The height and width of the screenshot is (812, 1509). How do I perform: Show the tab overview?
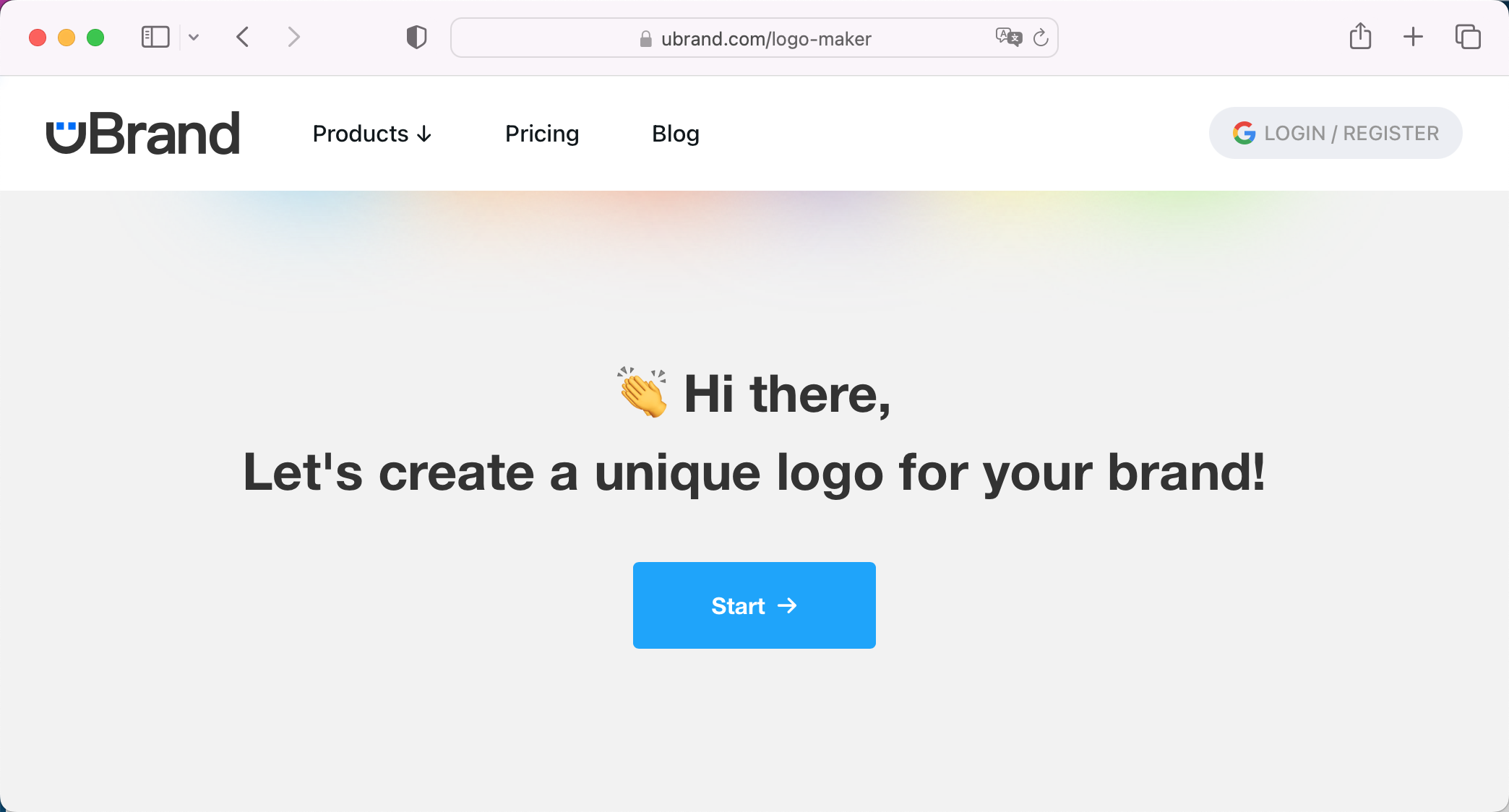(1468, 37)
